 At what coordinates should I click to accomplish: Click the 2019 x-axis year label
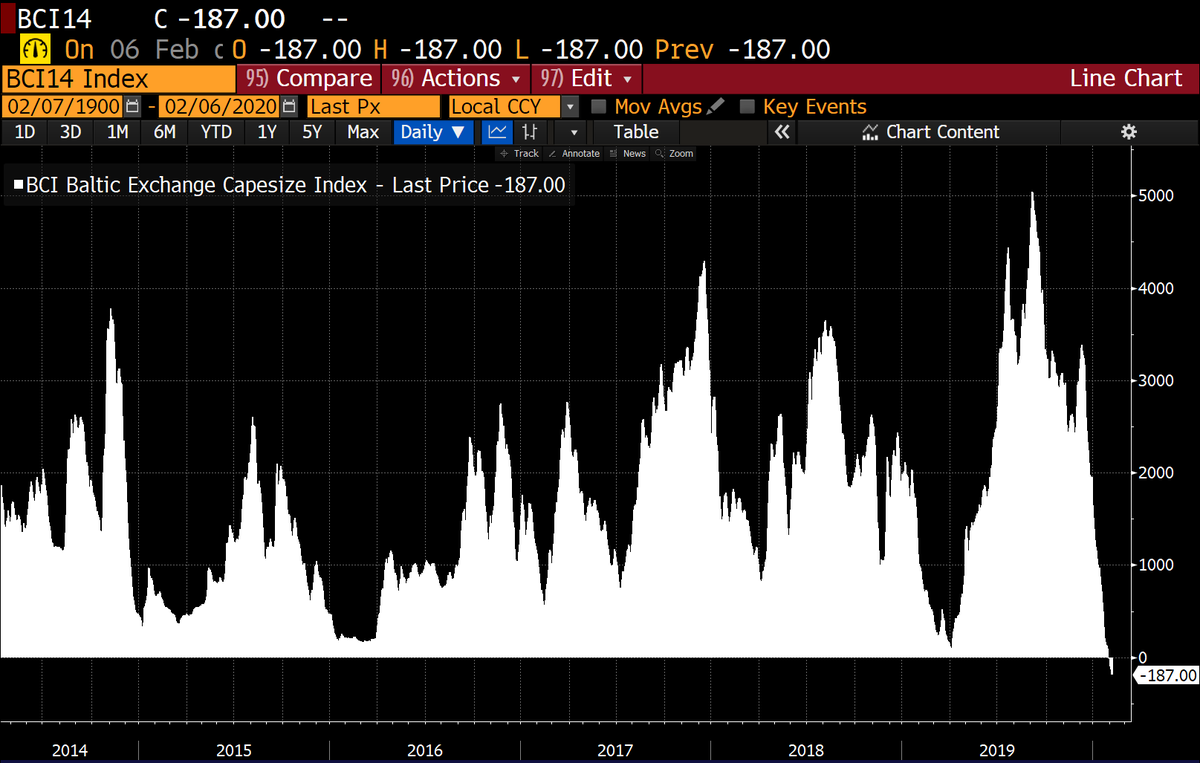(997, 750)
